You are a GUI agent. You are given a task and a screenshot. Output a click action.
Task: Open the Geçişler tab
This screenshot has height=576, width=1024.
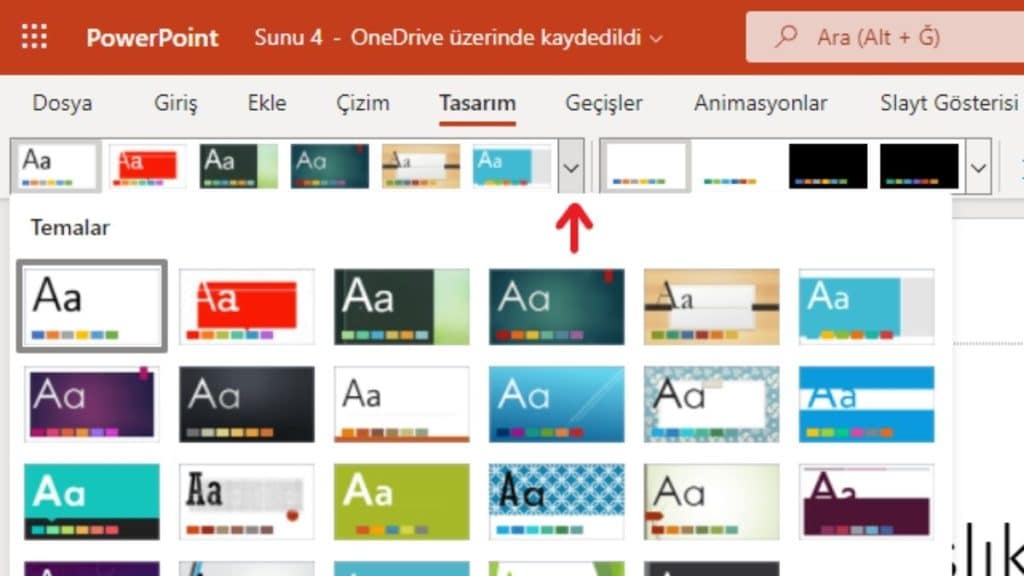603,103
